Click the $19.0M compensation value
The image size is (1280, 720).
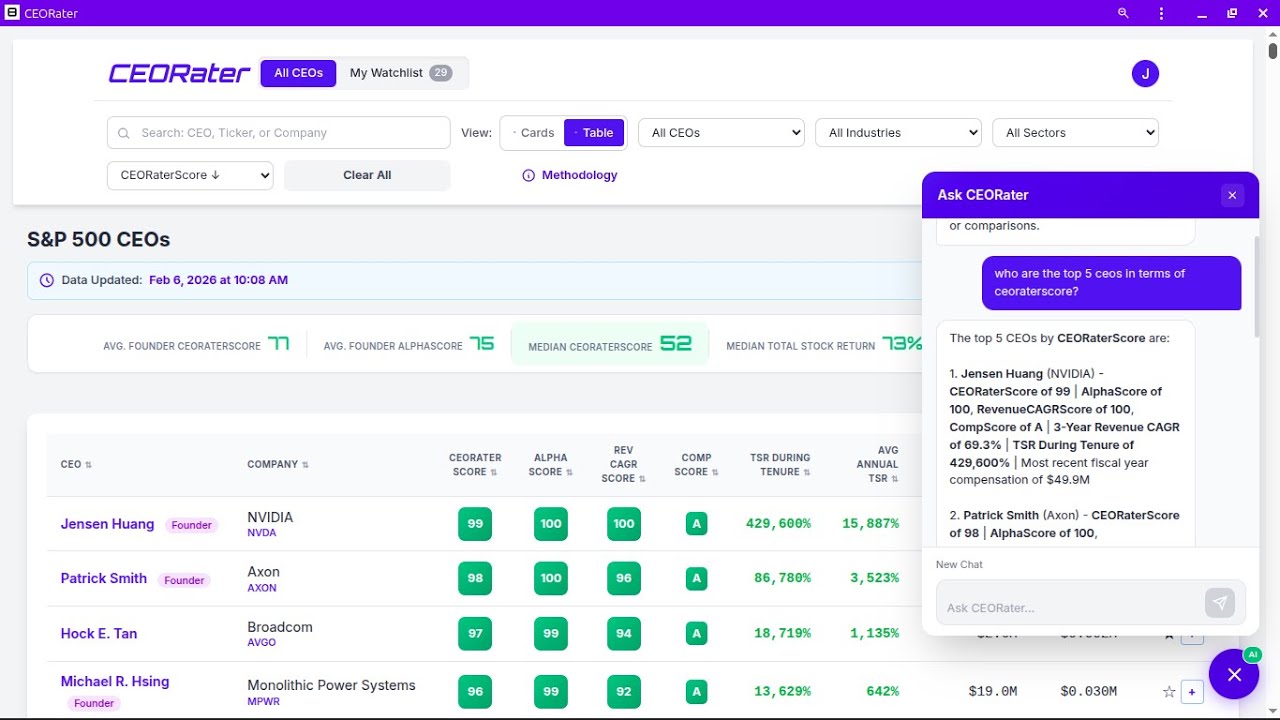click(x=993, y=691)
